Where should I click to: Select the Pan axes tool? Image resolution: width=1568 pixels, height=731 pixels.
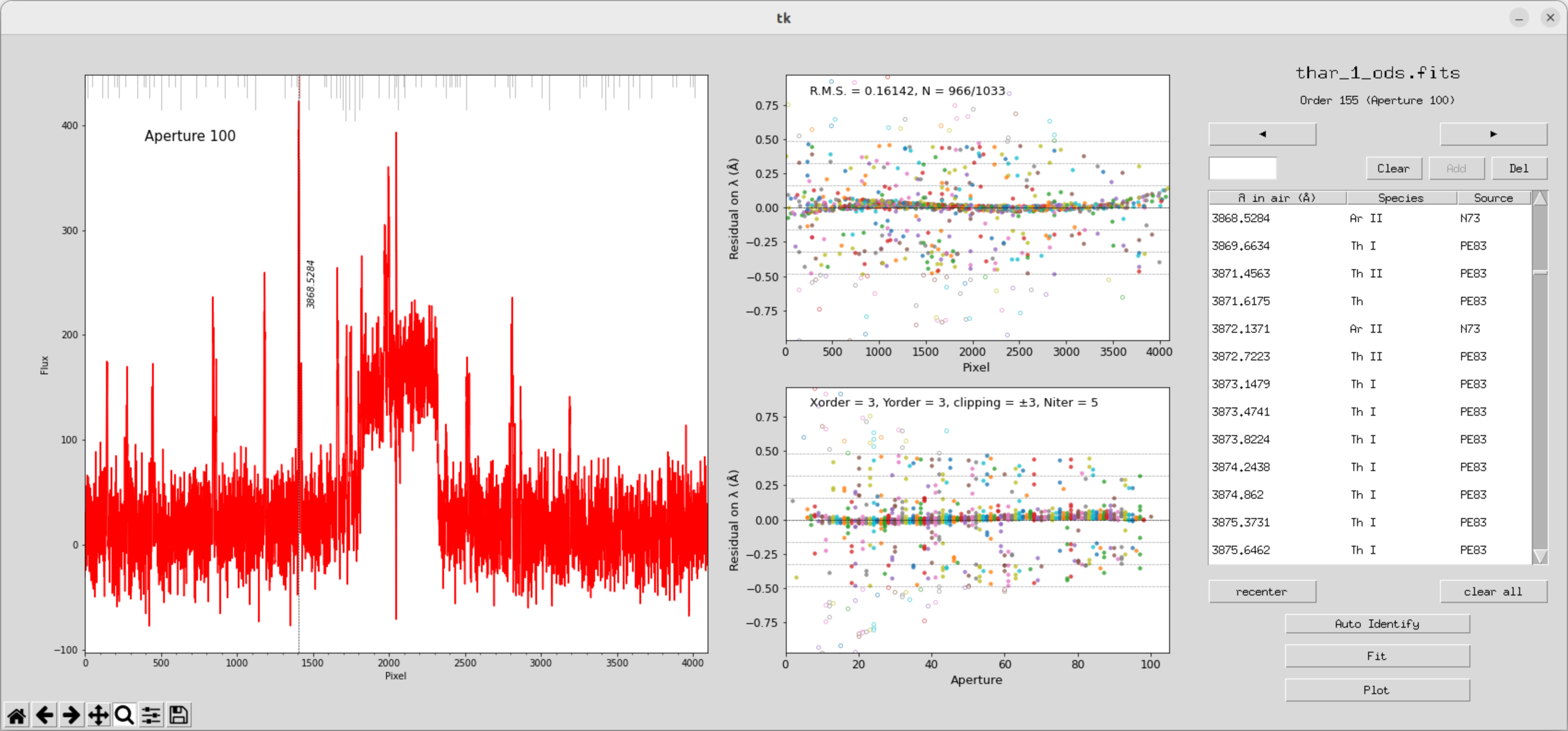pyautogui.click(x=98, y=714)
